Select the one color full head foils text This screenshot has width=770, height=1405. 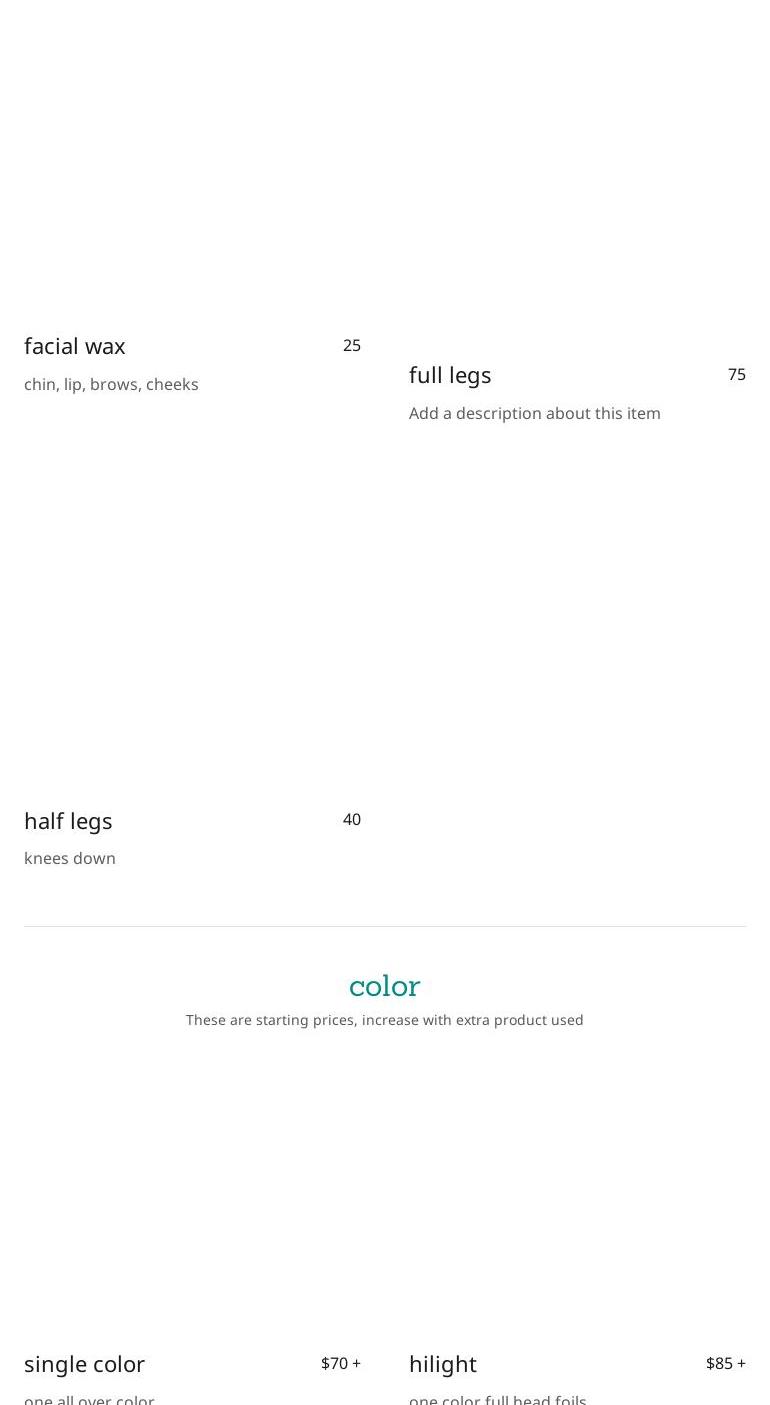pyautogui.click(x=498, y=1398)
